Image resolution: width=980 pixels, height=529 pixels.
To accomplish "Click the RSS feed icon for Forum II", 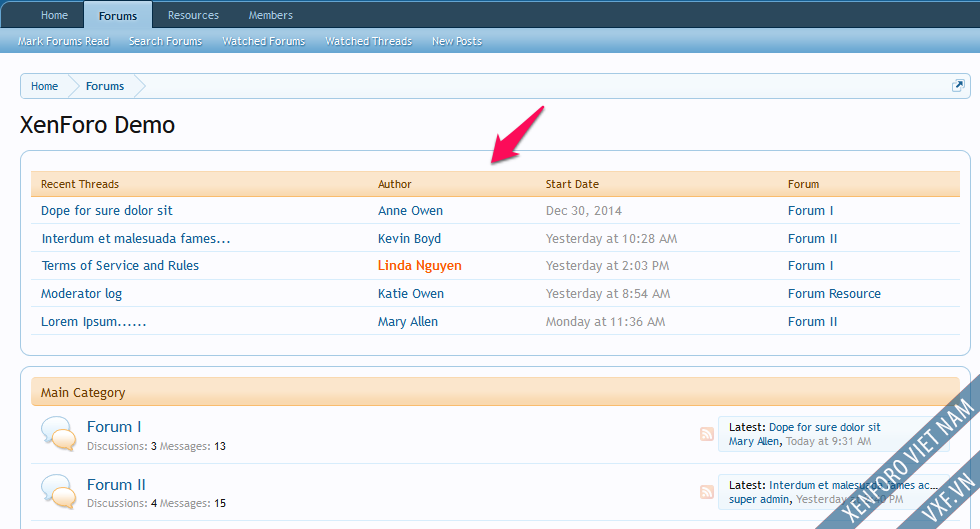I will [x=707, y=492].
